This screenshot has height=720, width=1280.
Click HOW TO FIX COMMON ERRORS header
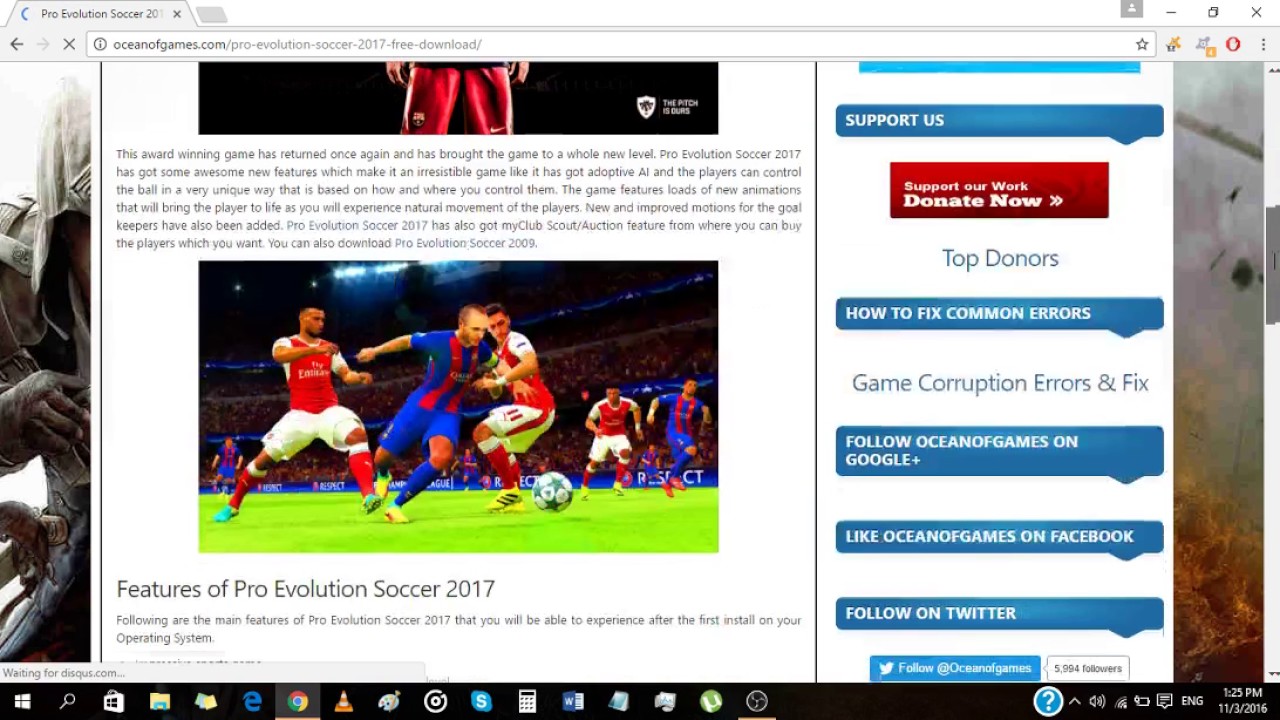(999, 314)
